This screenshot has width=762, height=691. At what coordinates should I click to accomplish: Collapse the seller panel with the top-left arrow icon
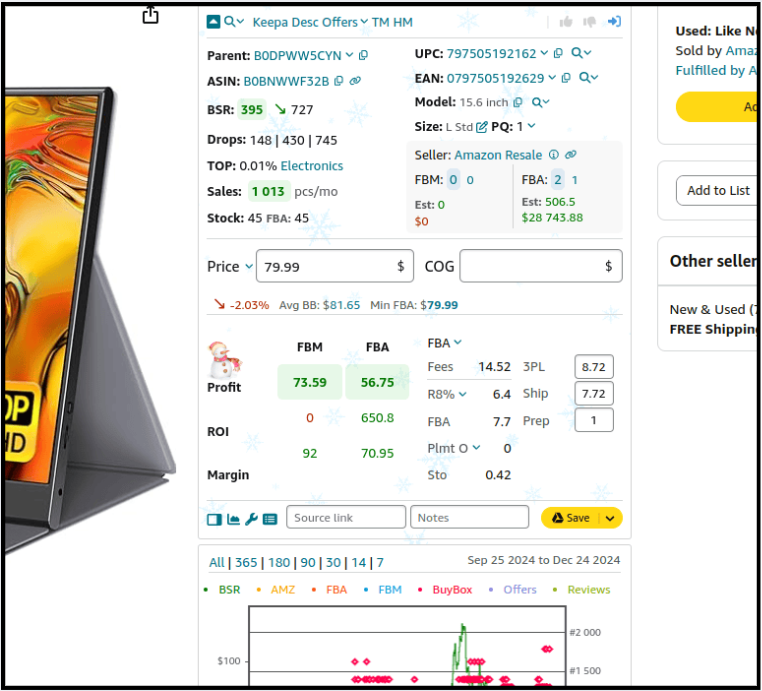213,22
